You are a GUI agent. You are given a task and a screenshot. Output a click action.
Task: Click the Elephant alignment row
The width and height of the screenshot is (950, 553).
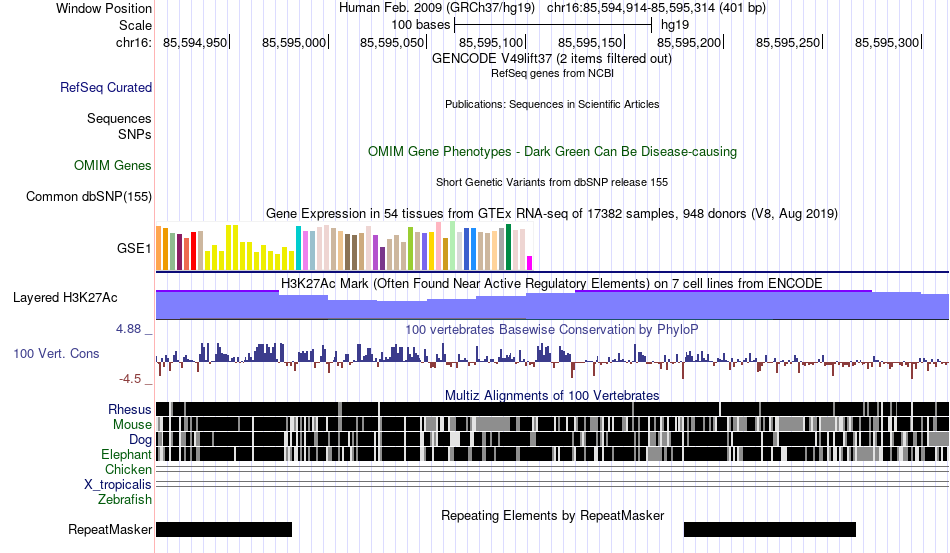pyautogui.click(x=552, y=454)
